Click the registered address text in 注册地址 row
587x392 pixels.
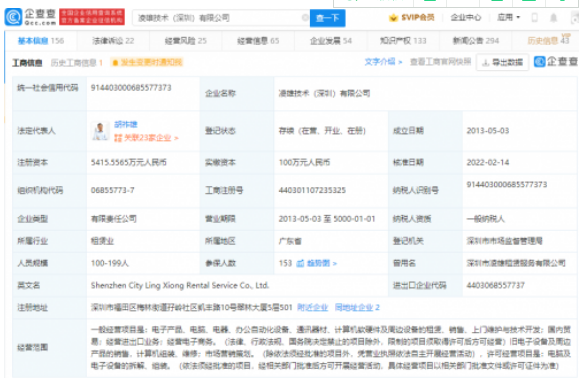pos(192,308)
